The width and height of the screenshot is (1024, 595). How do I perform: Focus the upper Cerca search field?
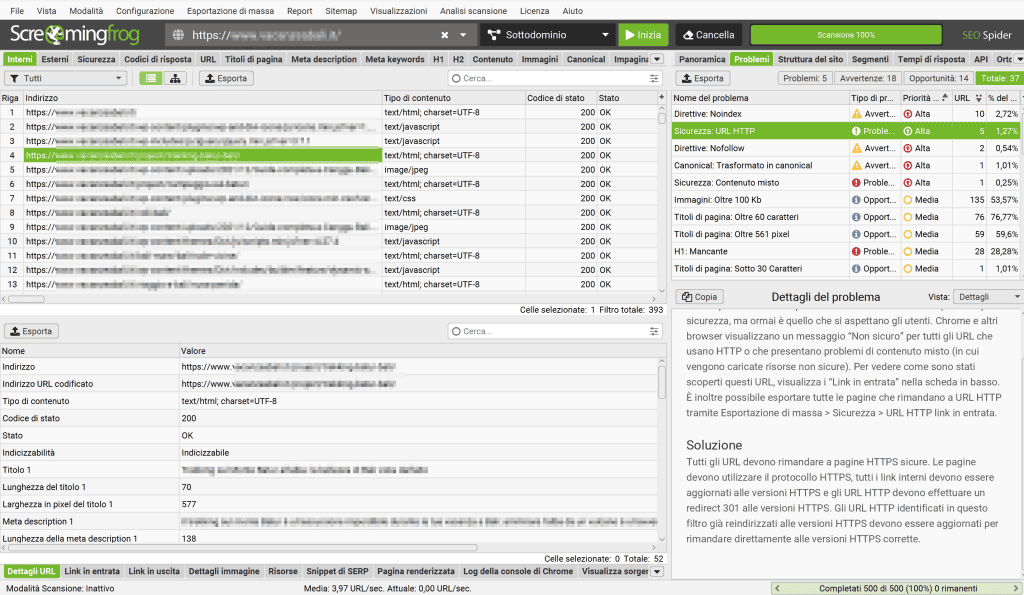tap(554, 78)
